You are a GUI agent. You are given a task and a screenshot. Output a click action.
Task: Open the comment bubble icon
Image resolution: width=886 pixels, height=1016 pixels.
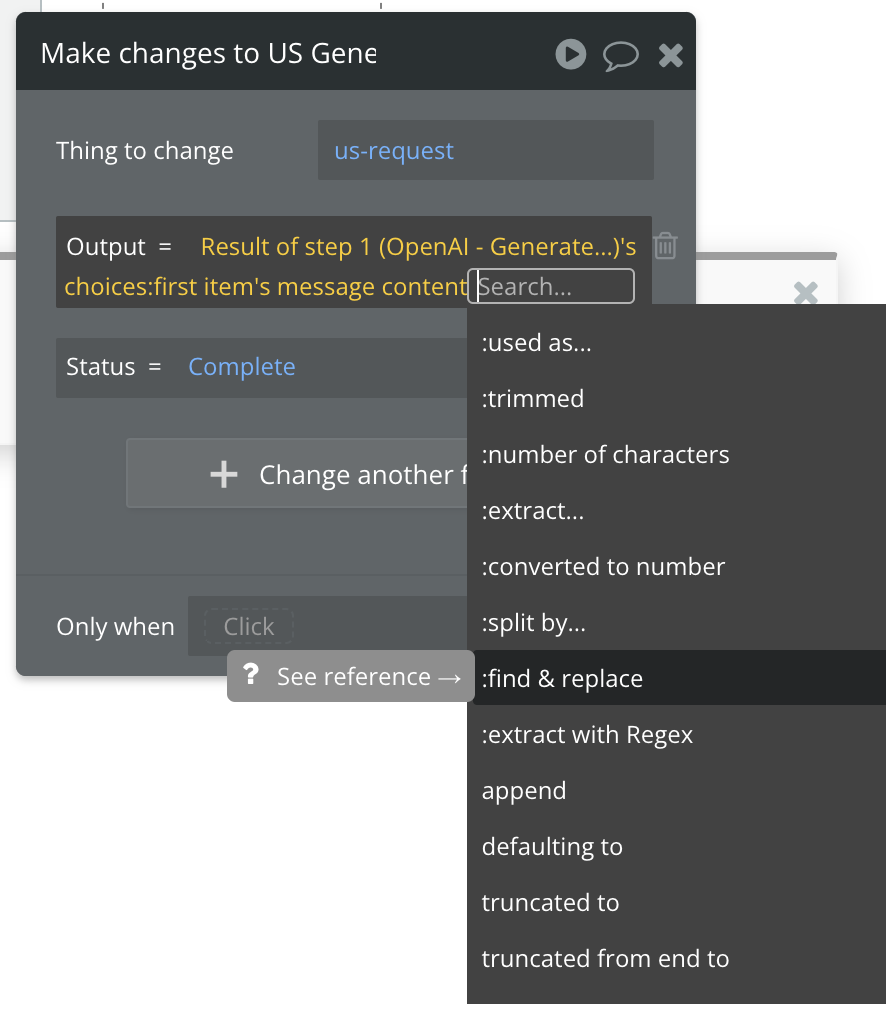point(621,55)
